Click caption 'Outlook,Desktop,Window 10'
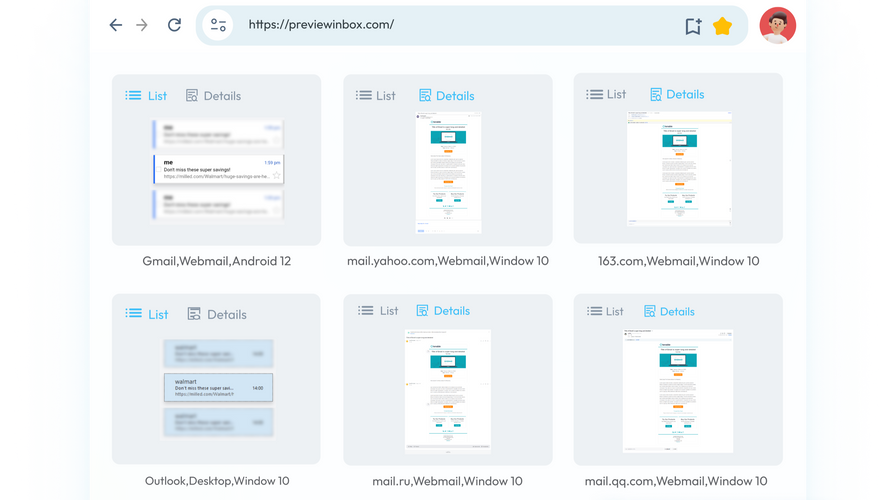Image resolution: width=889 pixels, height=500 pixels. (217, 481)
